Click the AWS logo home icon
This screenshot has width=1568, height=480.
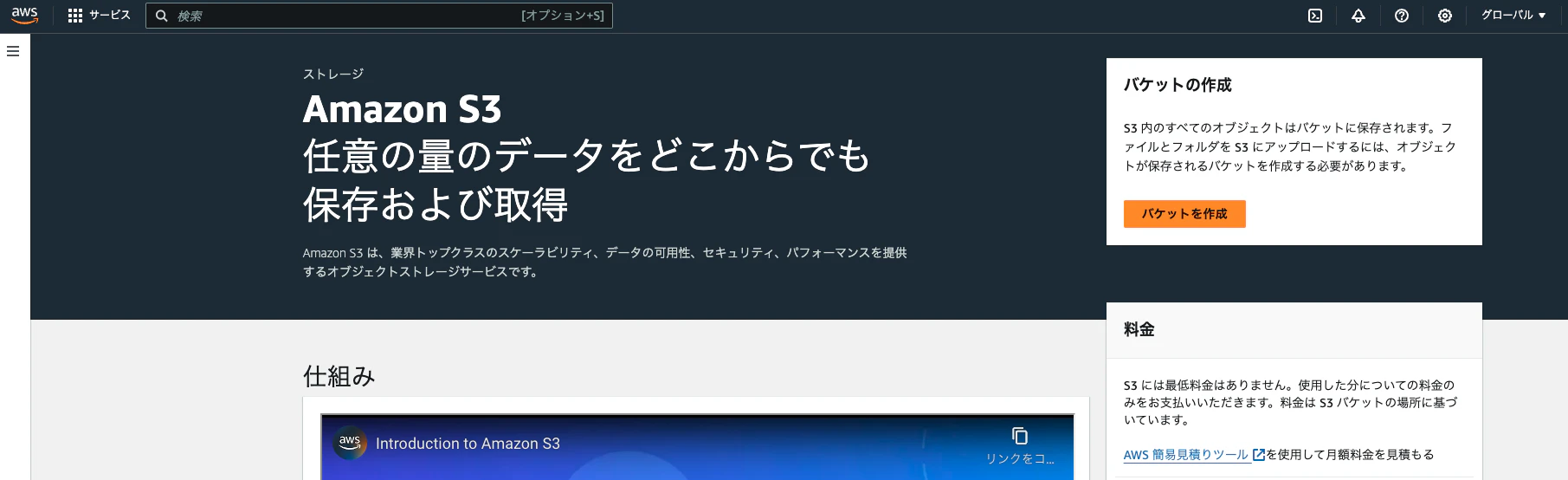(24, 16)
